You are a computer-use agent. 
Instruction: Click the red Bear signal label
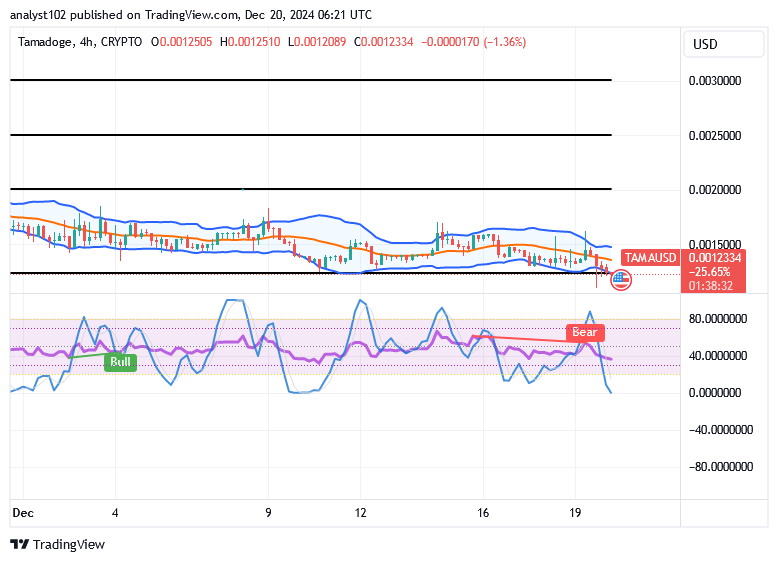(x=585, y=332)
